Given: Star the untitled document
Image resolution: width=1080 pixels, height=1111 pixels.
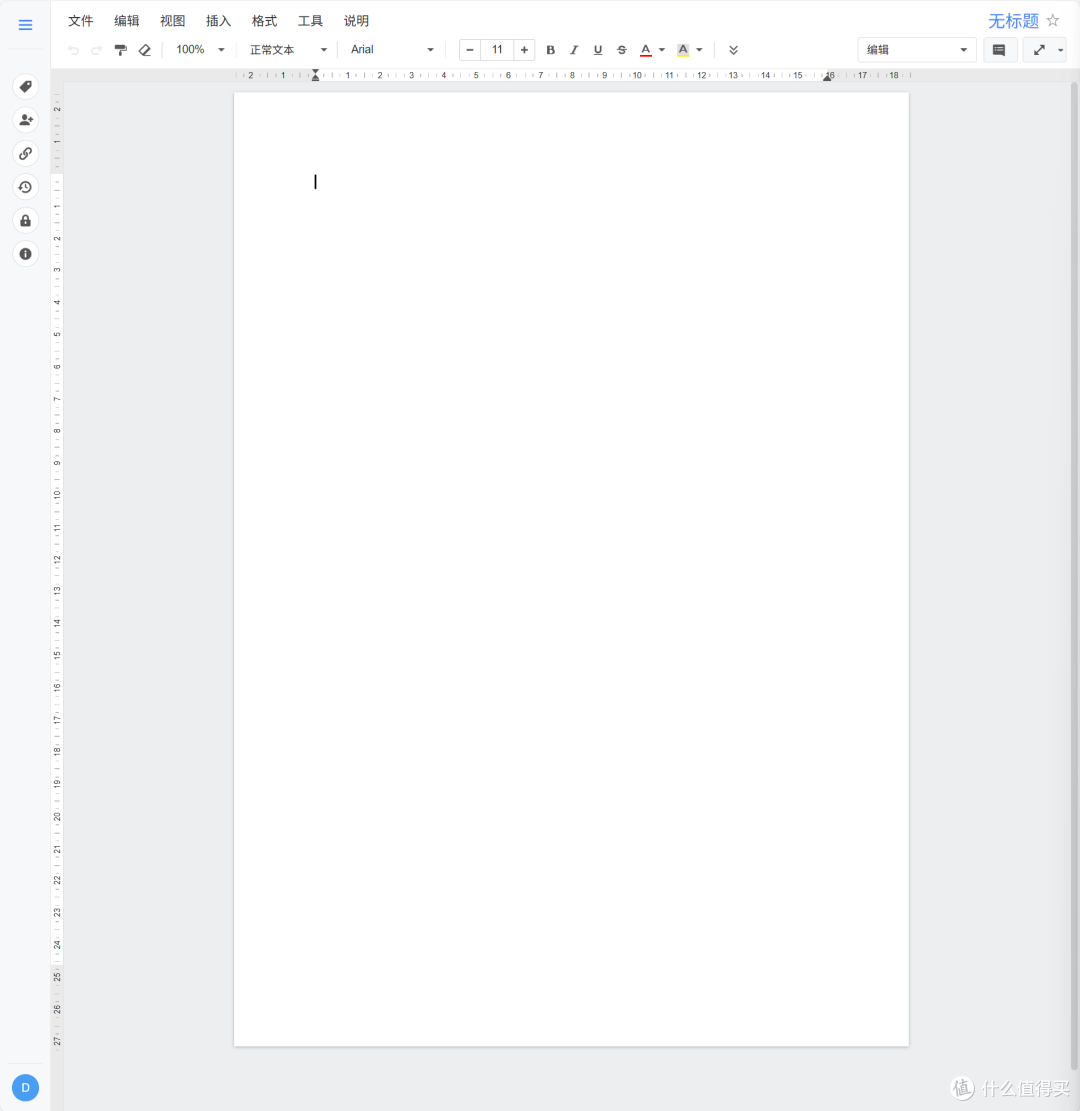Looking at the screenshot, I should click(x=1053, y=21).
